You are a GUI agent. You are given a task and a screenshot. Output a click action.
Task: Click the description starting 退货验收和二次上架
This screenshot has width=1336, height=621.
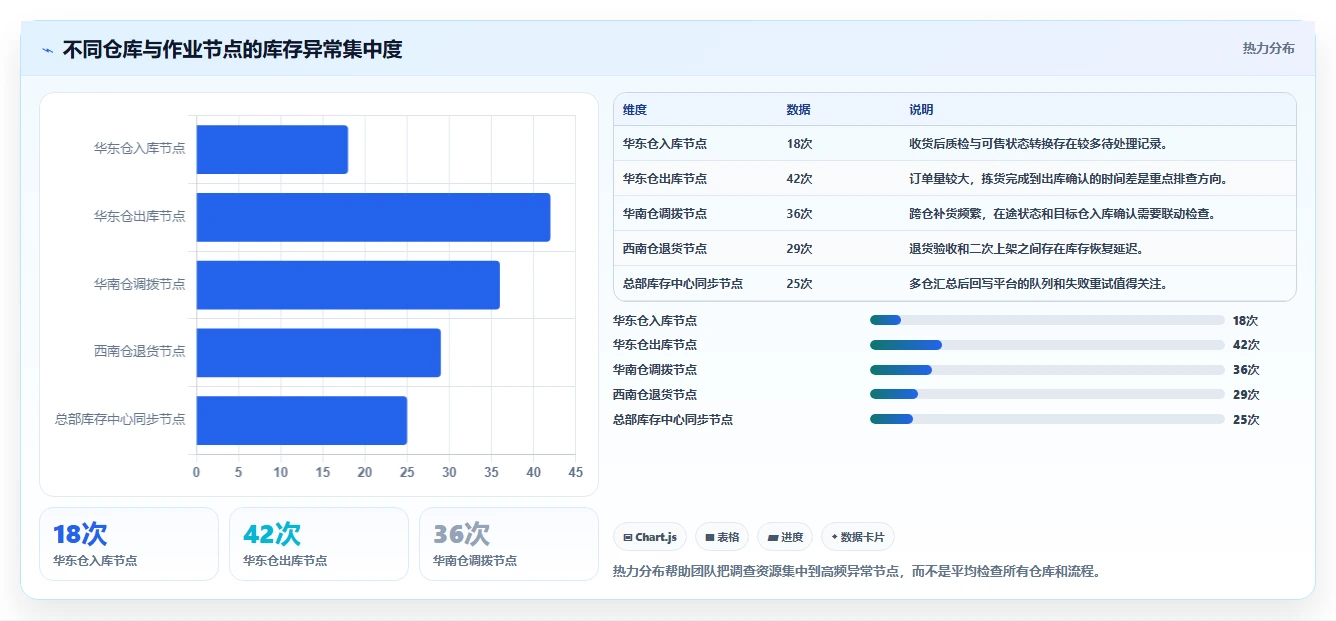click(1026, 249)
